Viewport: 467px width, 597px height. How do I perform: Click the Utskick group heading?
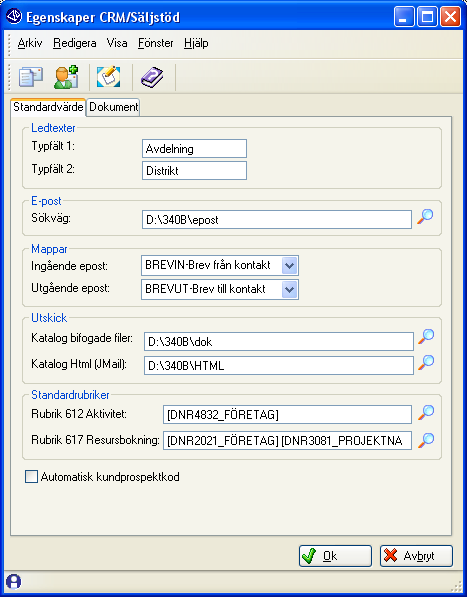(49, 318)
